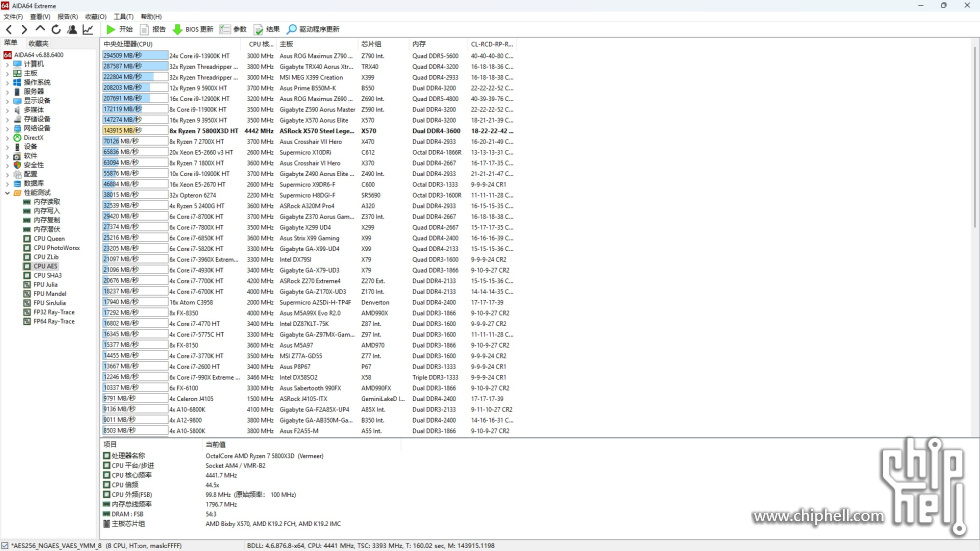Select the 24x Core i9-13900K HT row
The width and height of the screenshot is (980, 551).
308,56
